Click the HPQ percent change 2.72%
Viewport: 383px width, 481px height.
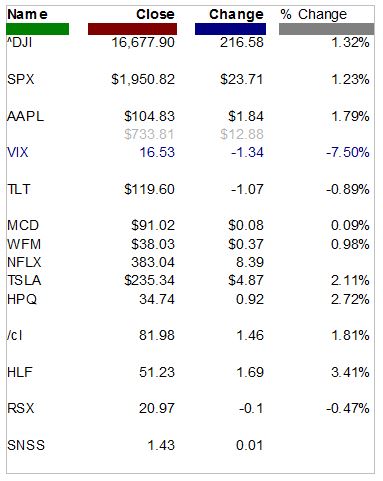350,299
